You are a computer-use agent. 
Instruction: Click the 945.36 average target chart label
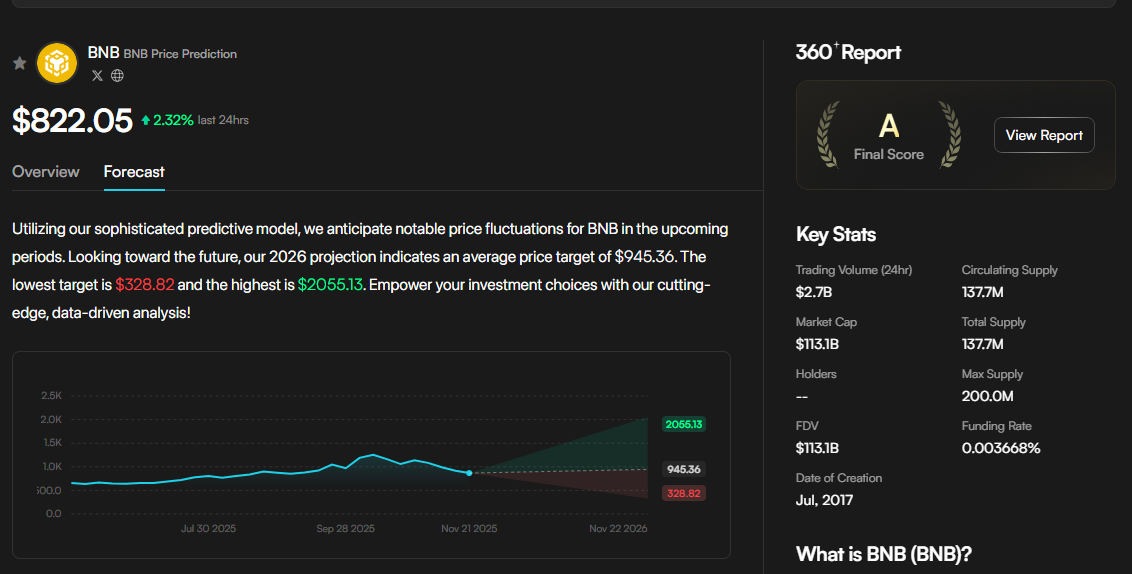tap(684, 469)
